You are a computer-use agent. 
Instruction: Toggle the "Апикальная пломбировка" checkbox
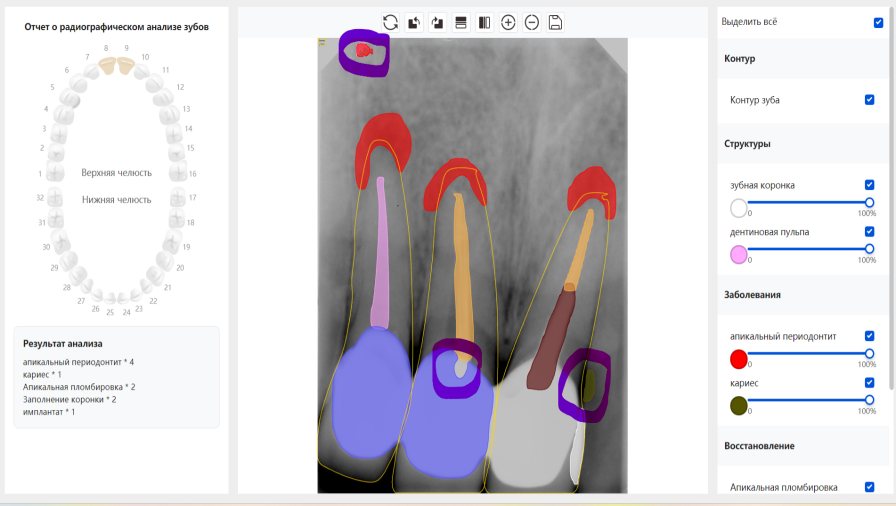tap(869, 487)
